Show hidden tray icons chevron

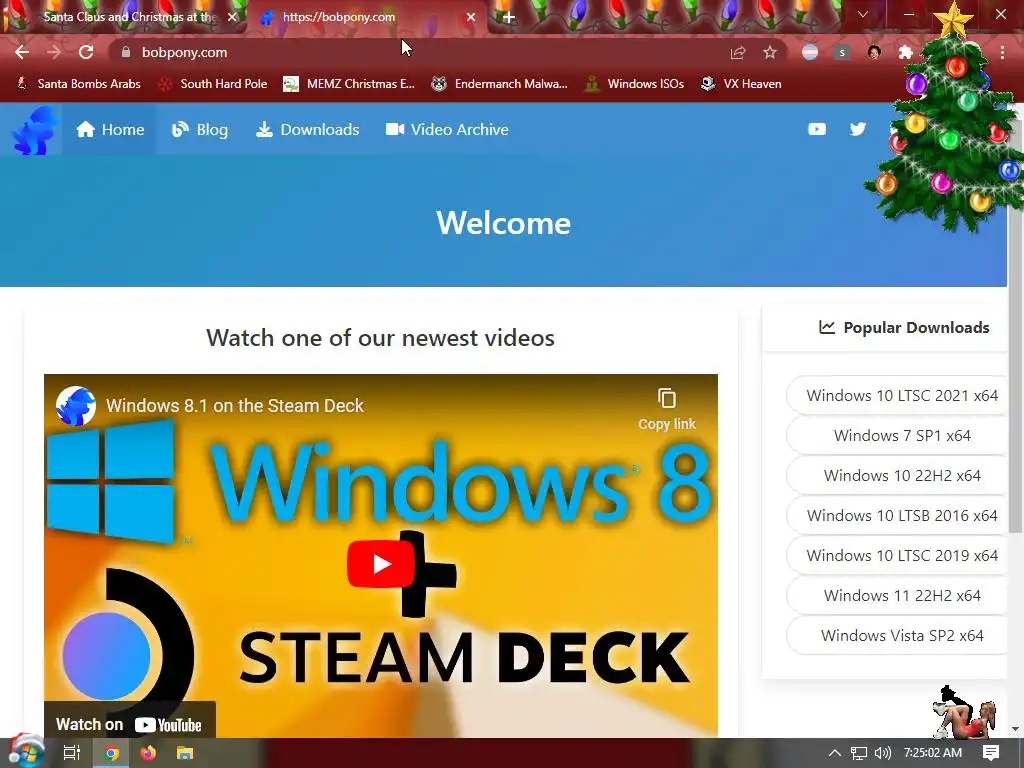point(834,753)
